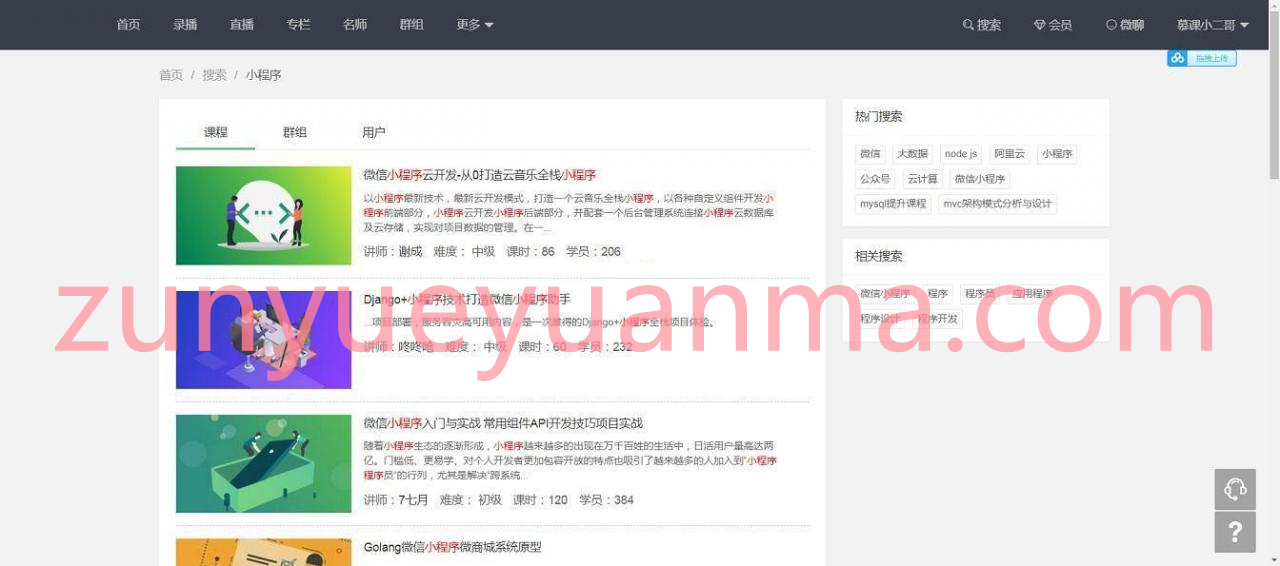The height and width of the screenshot is (566, 1280).
Task: Click the purple thumbnail of the Django course
Action: tap(264, 339)
